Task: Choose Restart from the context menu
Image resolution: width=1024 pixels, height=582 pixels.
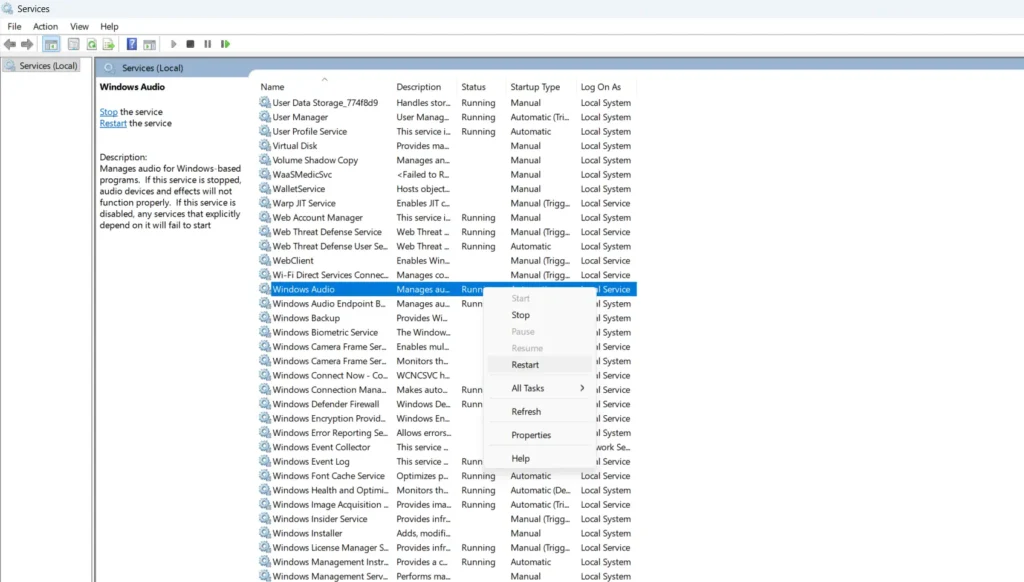Action: (x=525, y=364)
